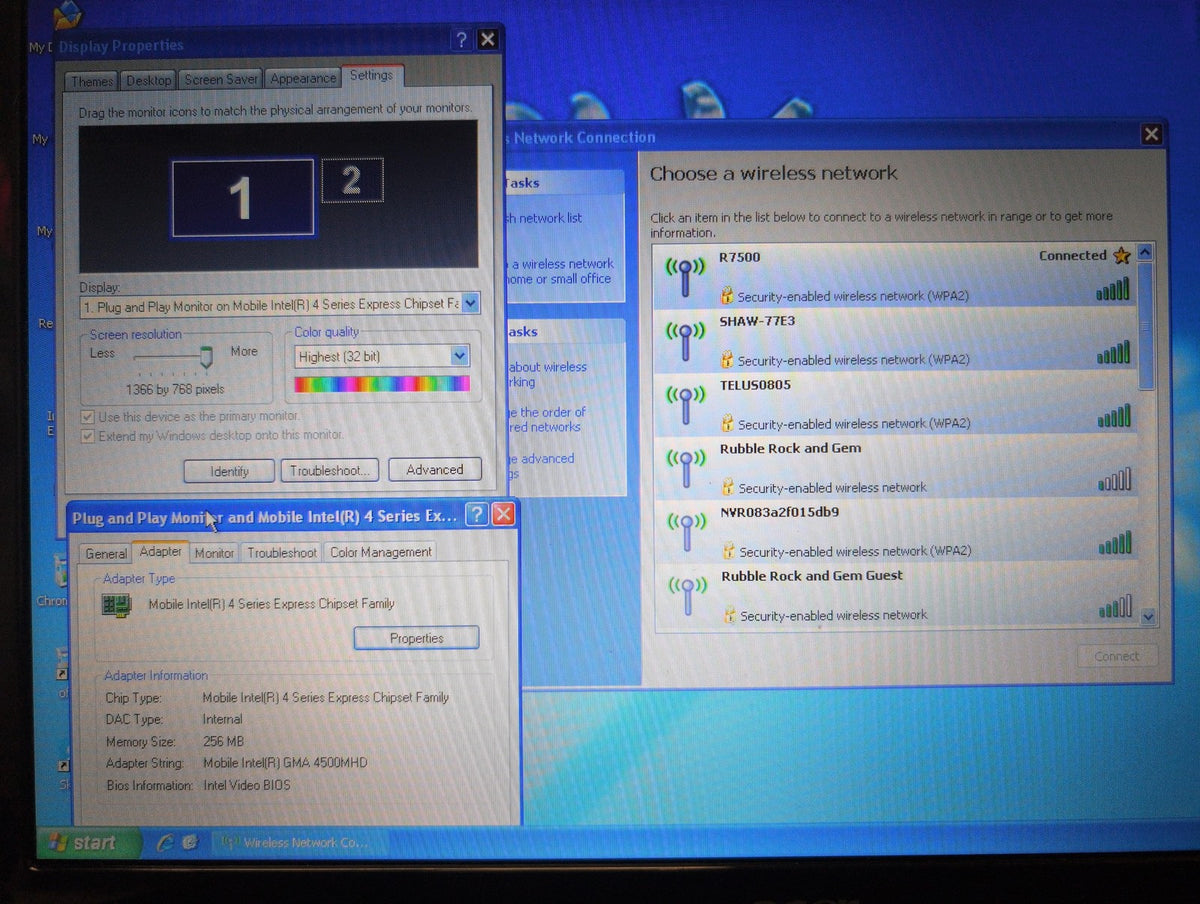Open the Color quality dropdown
Viewport: 1200px width, 904px height.
tap(459, 356)
